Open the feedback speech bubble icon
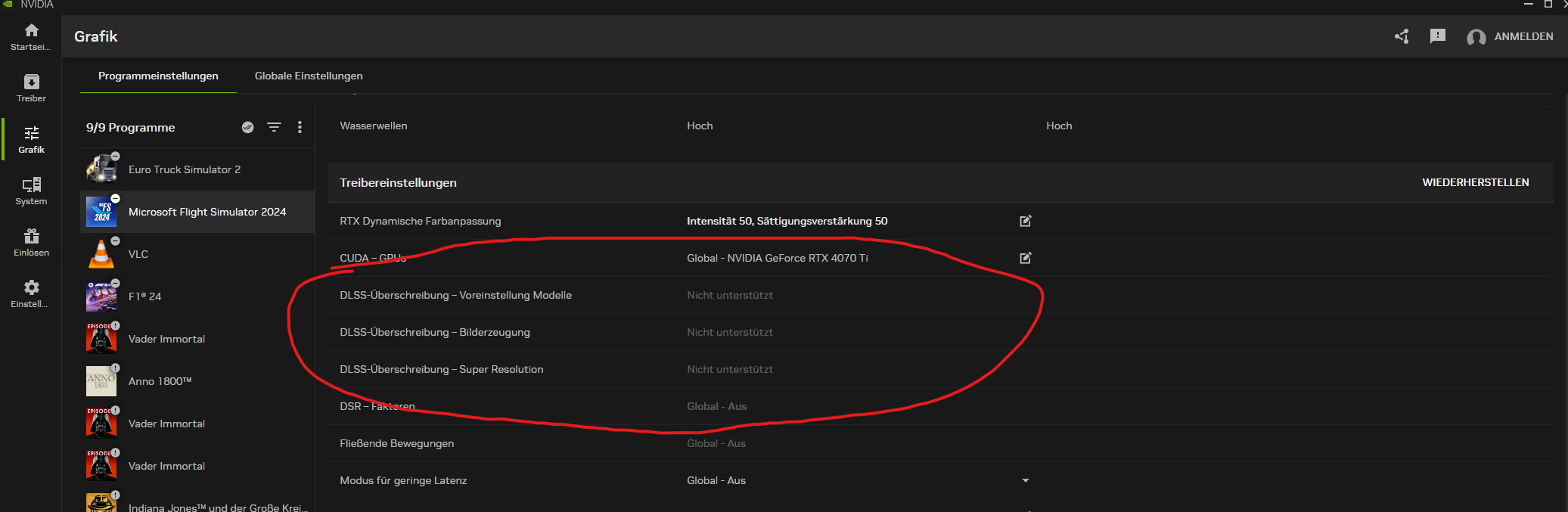Image resolution: width=1568 pixels, height=512 pixels. coord(1438,36)
